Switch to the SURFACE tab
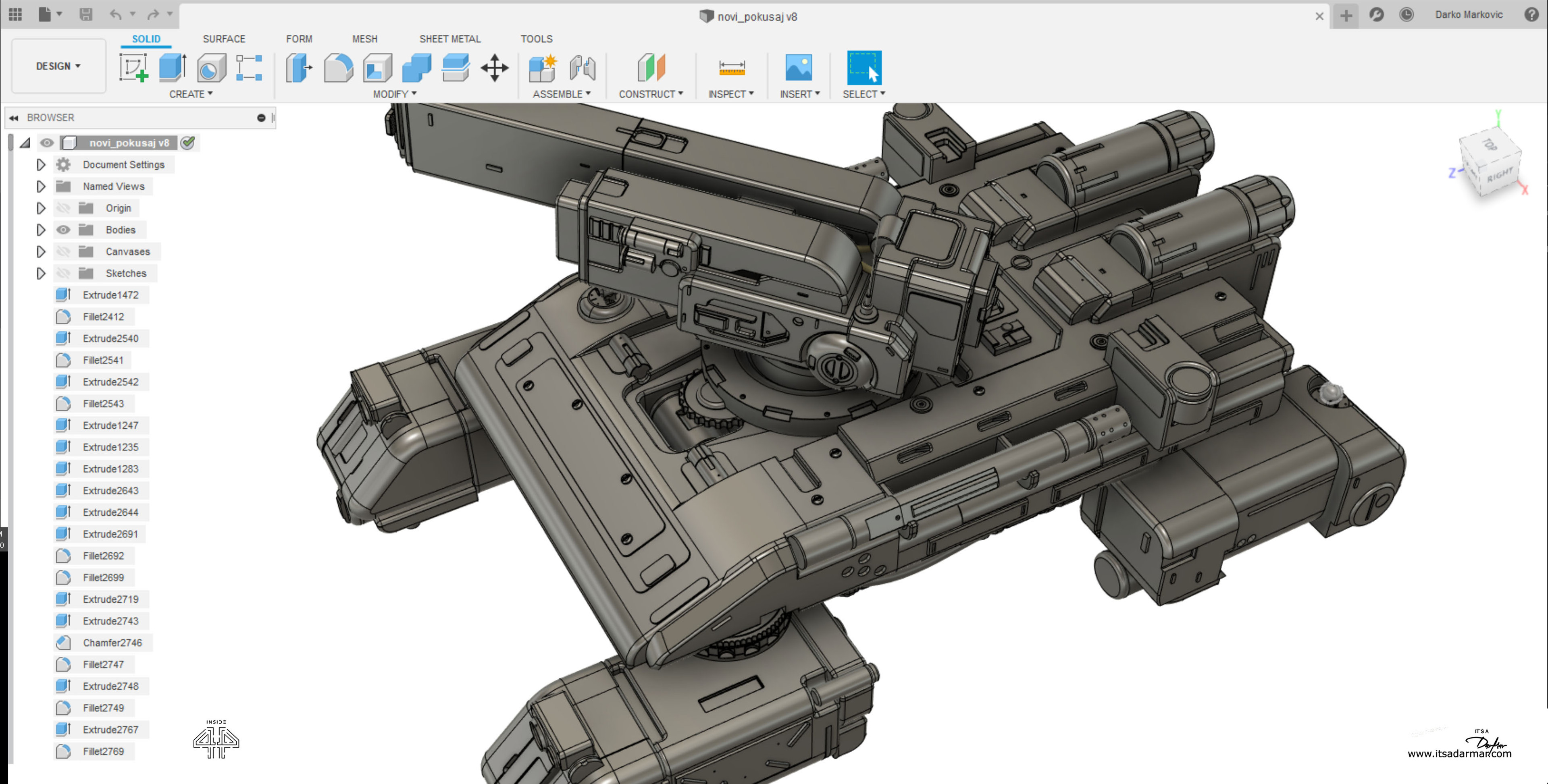 click(x=224, y=39)
